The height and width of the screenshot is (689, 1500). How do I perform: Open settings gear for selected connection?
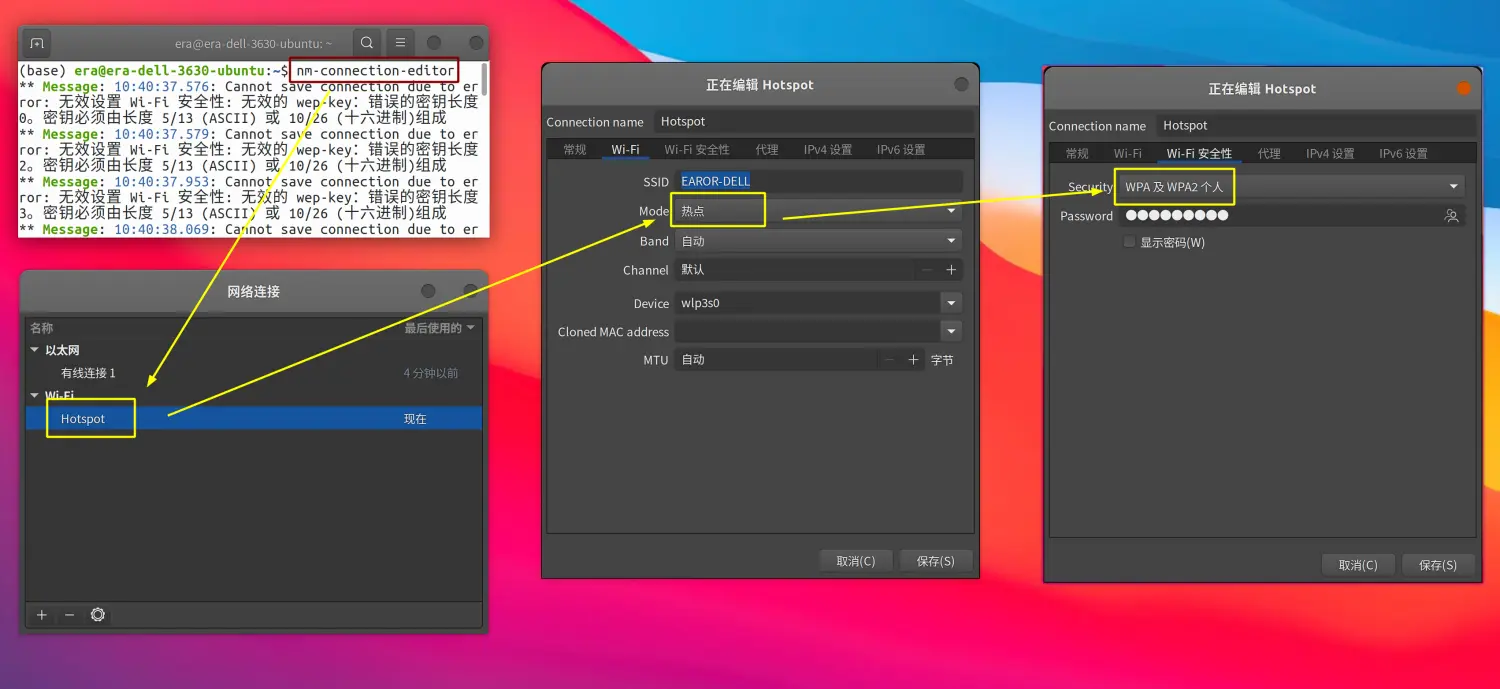97,615
